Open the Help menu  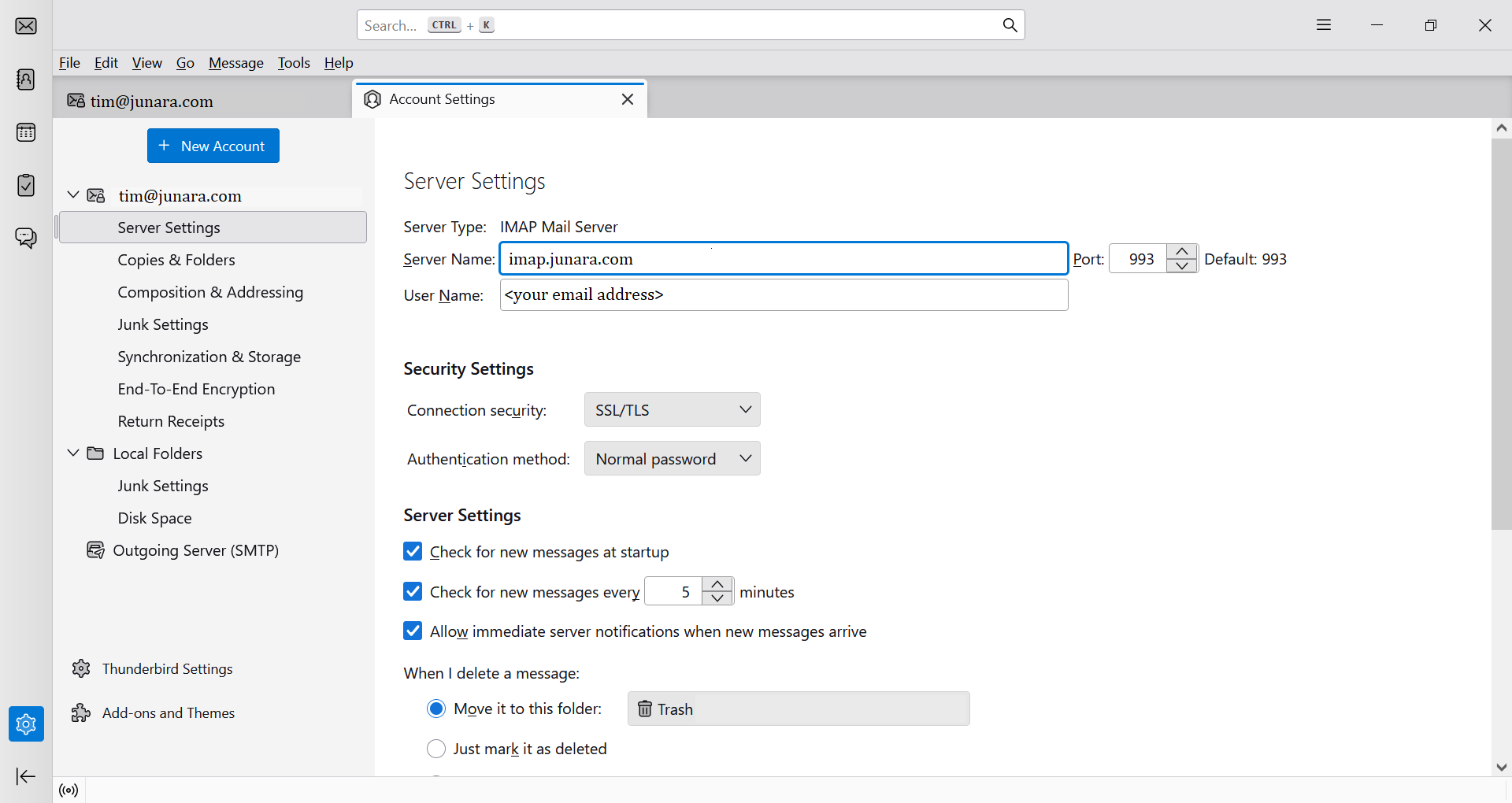coord(339,63)
